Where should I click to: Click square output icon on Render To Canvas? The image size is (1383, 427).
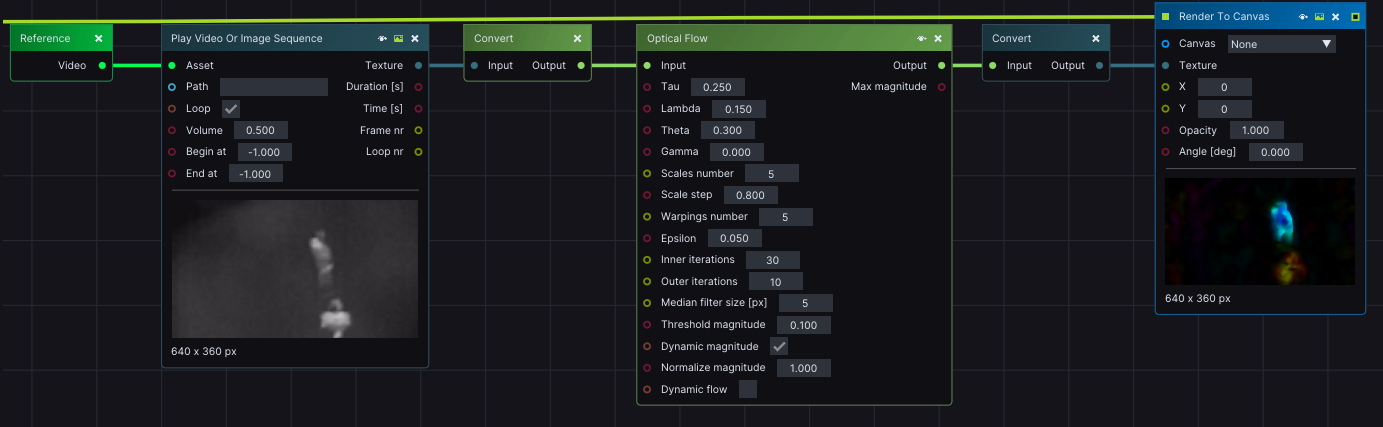(1355, 17)
